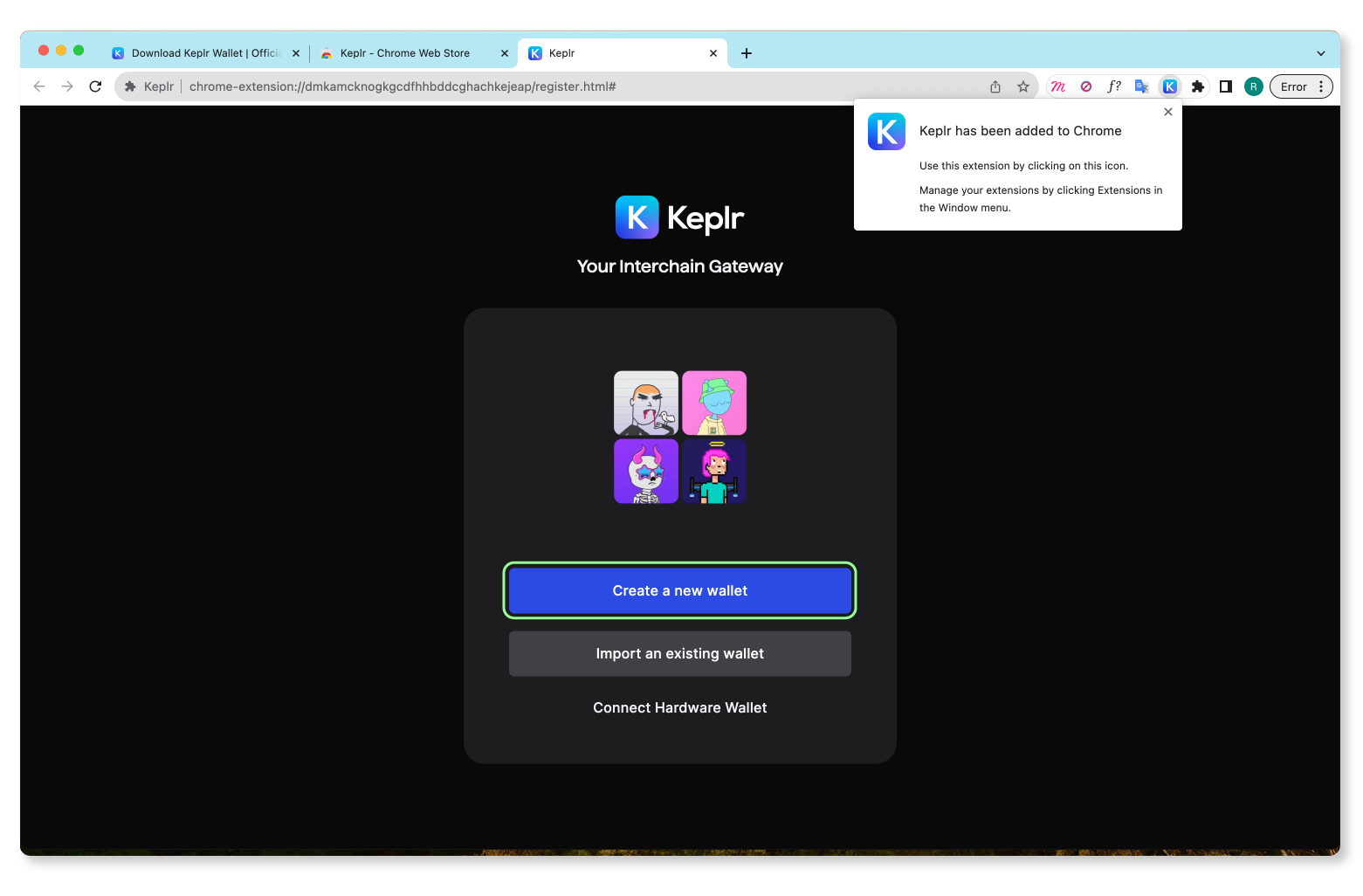Expand the tab search dropdown arrow
The width and height of the screenshot is (1363, 896).
1321,53
